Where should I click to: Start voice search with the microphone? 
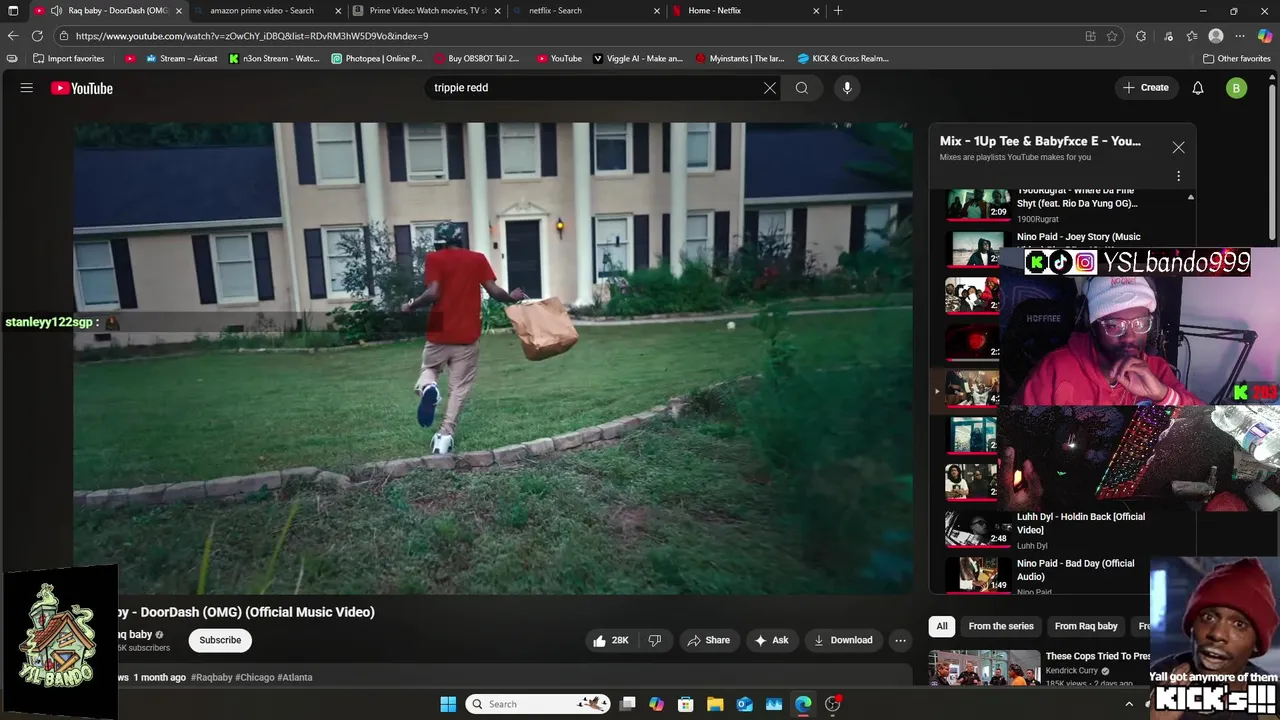[x=847, y=88]
